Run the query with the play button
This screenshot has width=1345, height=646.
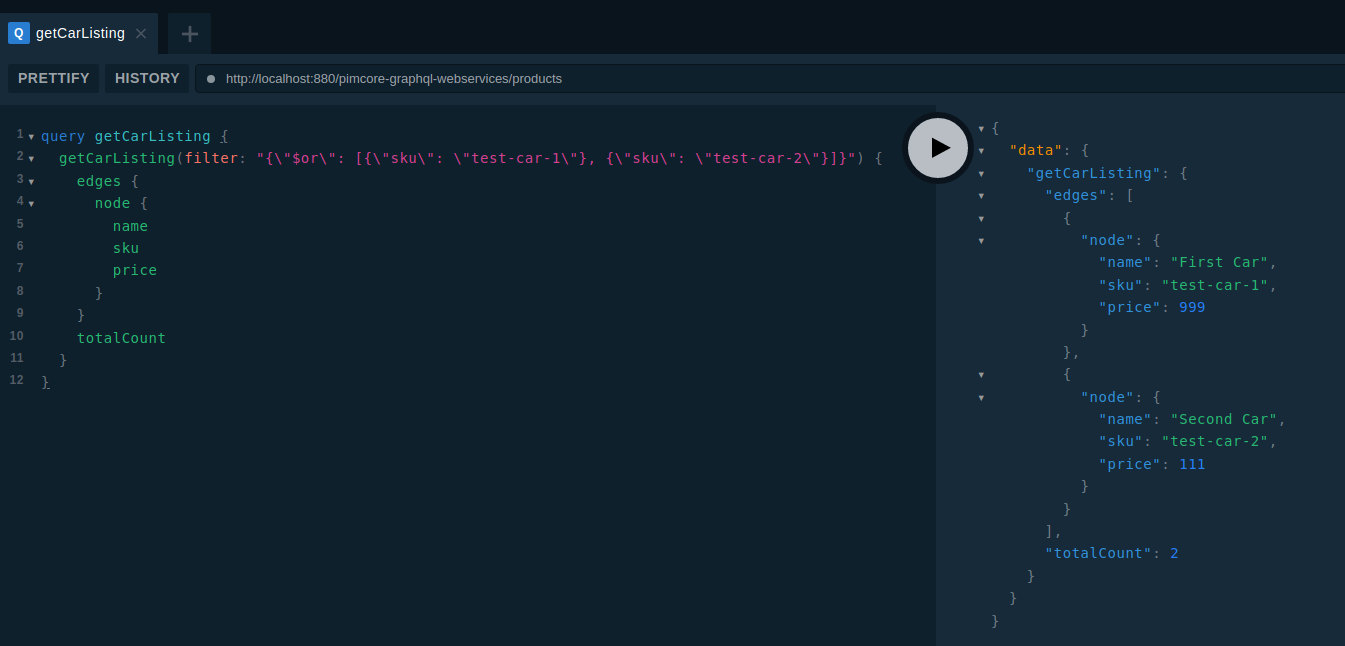click(938, 148)
